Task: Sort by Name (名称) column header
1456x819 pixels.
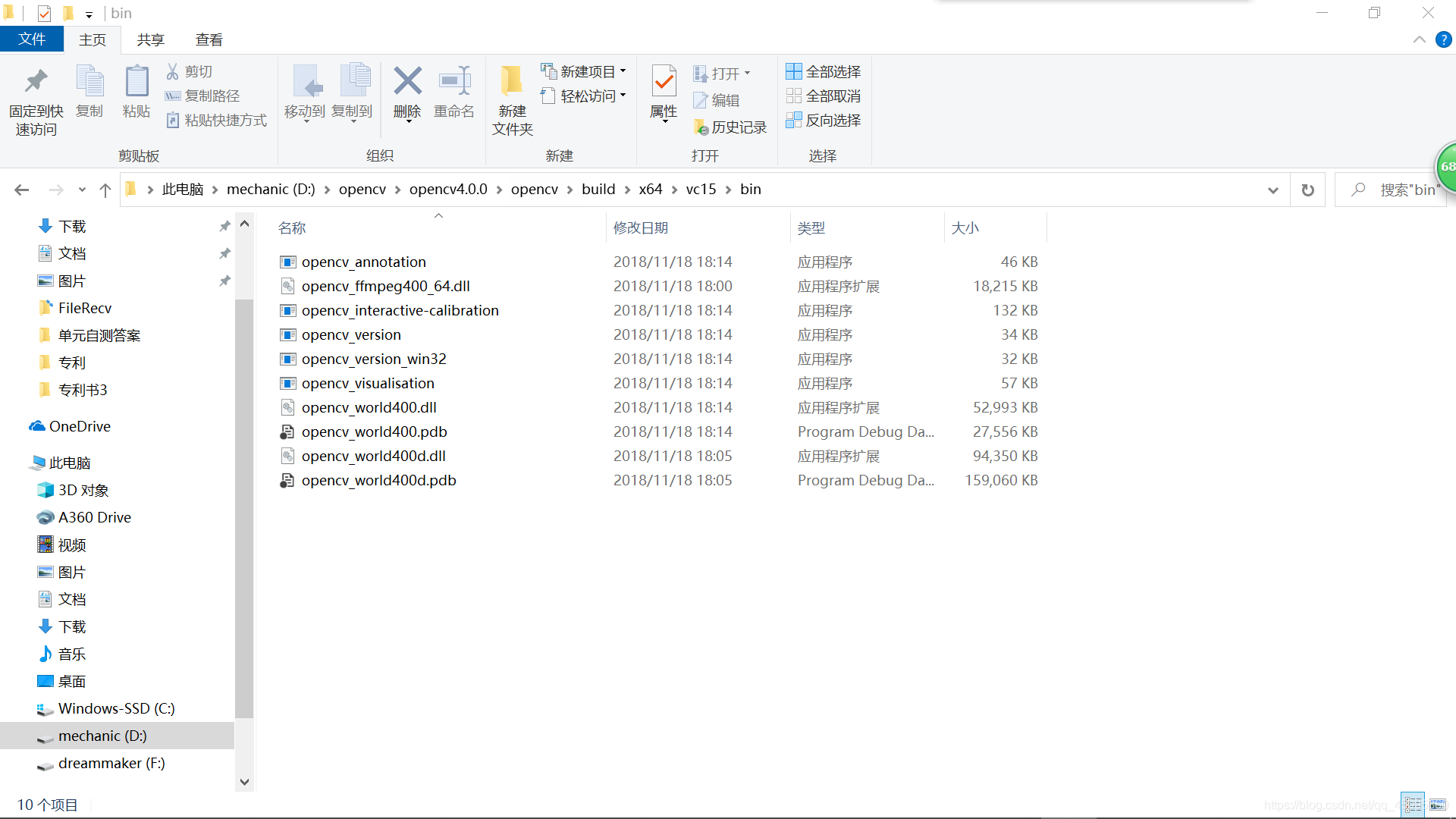Action: tap(438, 227)
